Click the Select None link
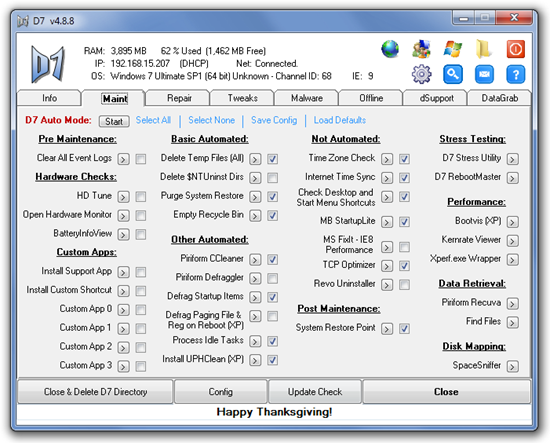Viewport: 550px width, 443px height. [212, 120]
